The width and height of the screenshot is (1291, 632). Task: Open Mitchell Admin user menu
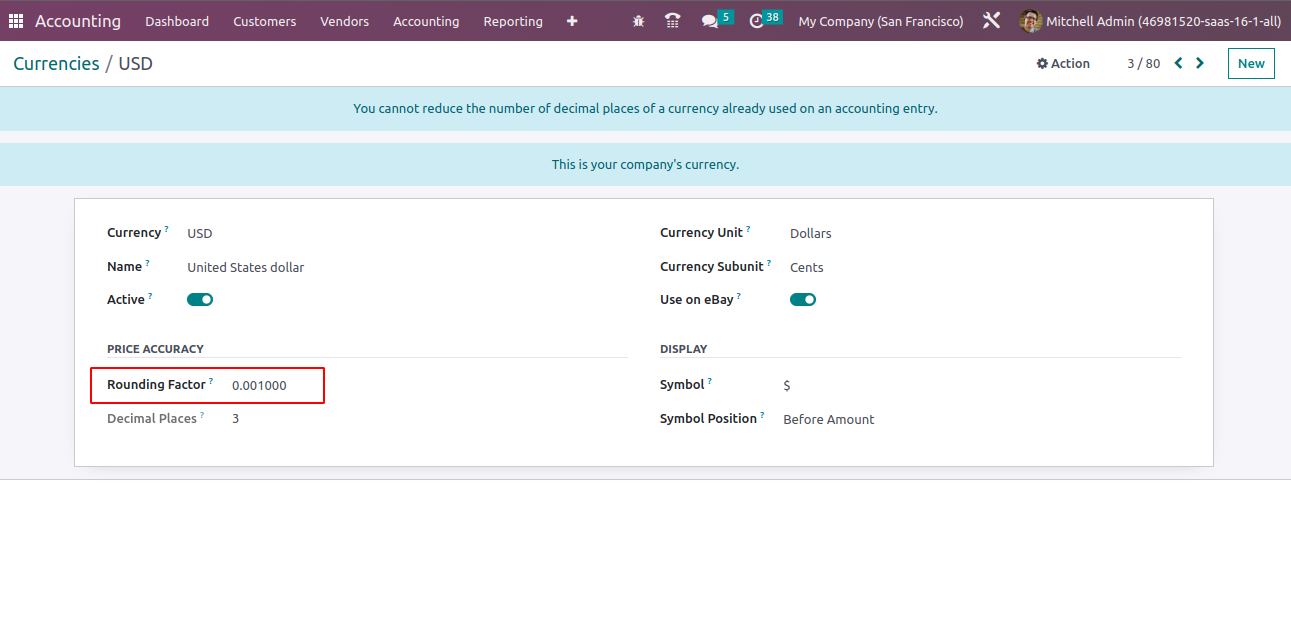click(1150, 21)
